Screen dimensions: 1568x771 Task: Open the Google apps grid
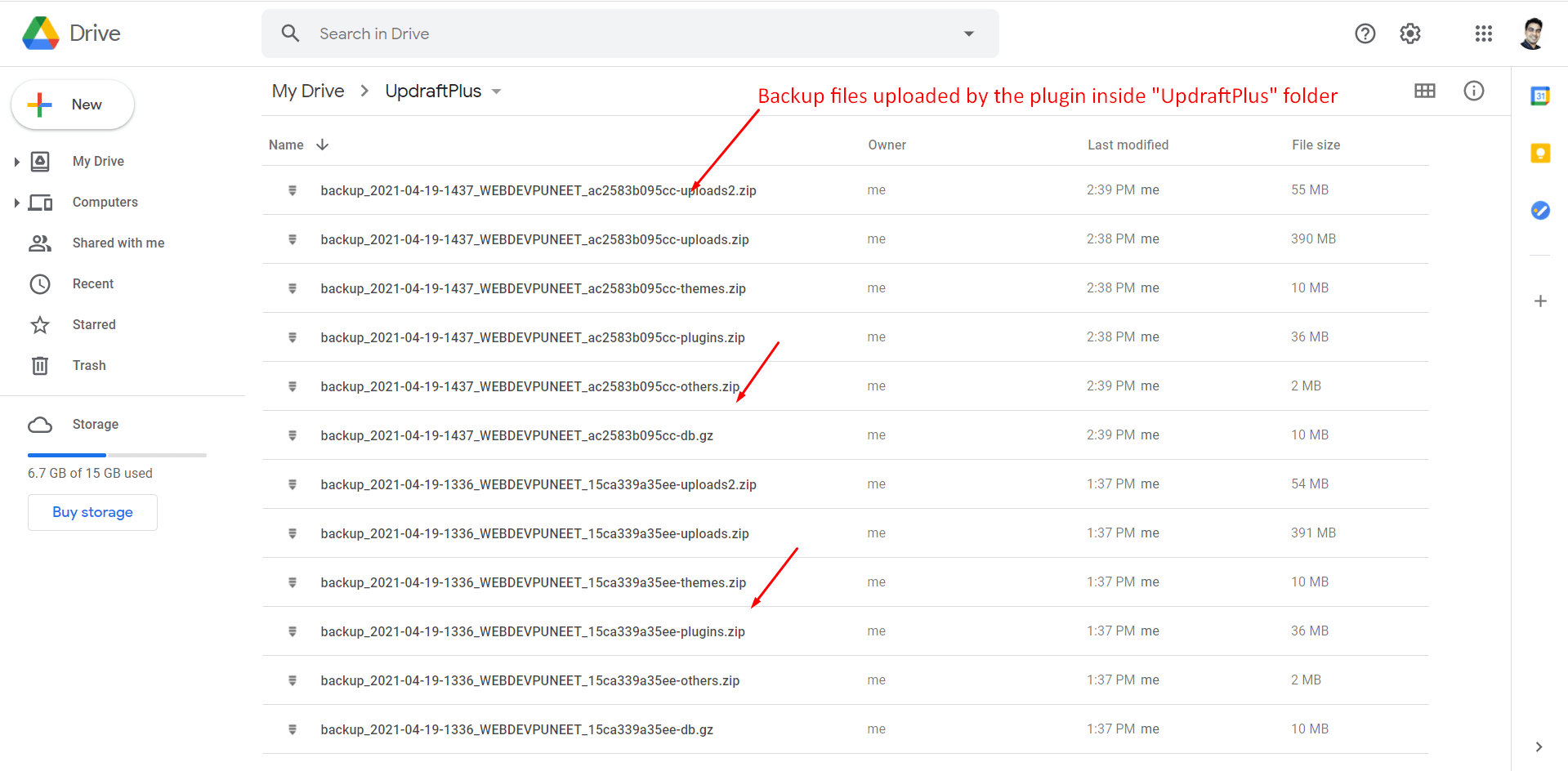coord(1484,33)
